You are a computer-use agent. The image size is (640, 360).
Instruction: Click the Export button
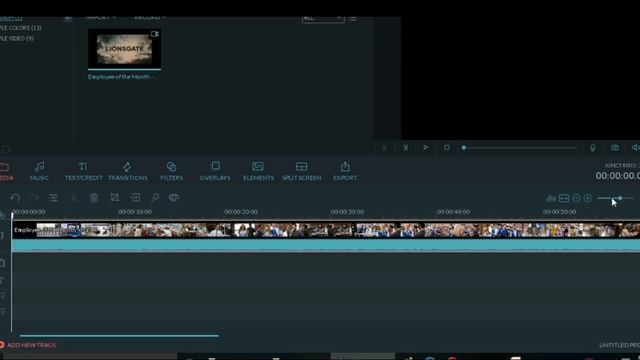[345, 171]
